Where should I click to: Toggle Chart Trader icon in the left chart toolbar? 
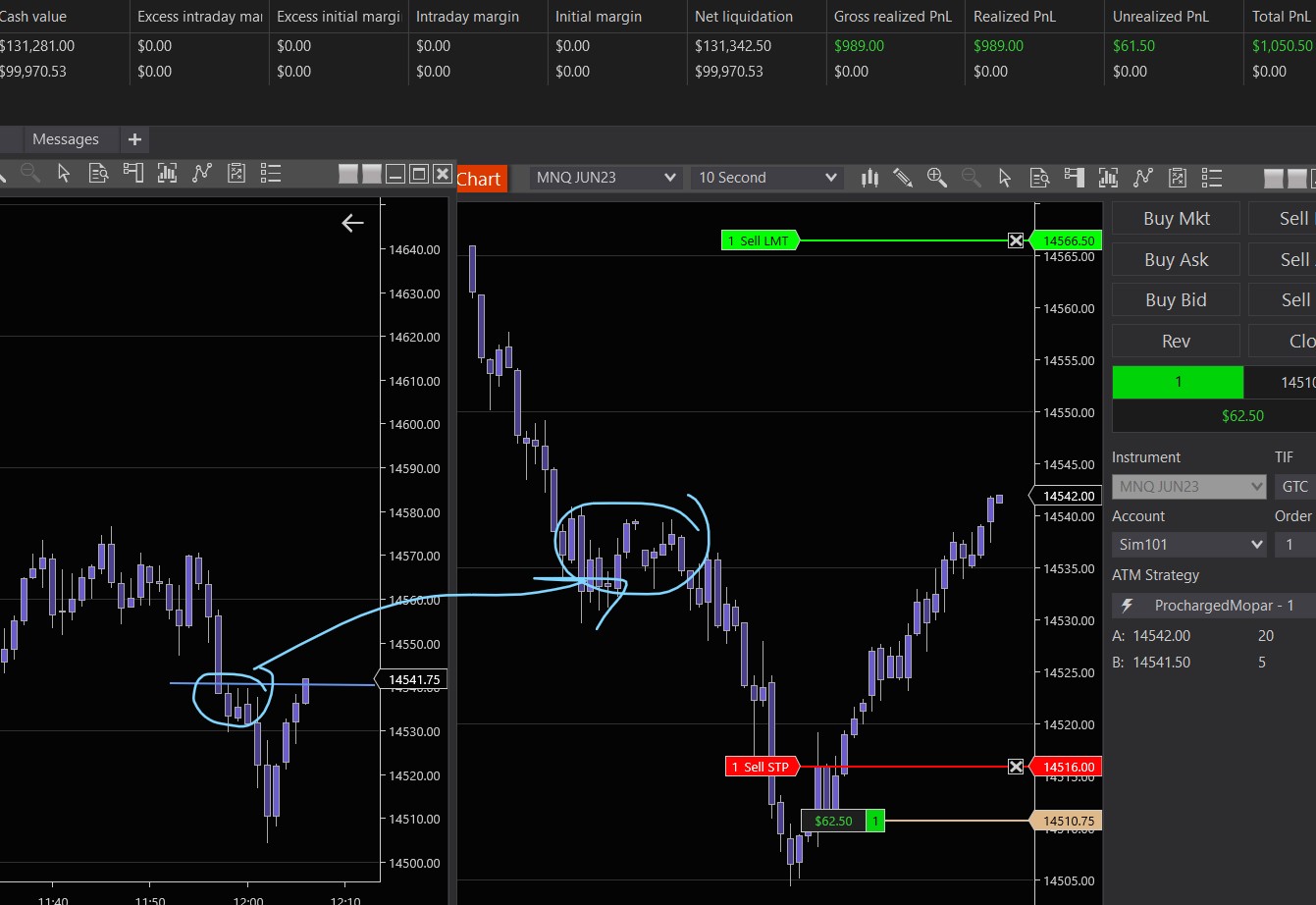coord(132,174)
